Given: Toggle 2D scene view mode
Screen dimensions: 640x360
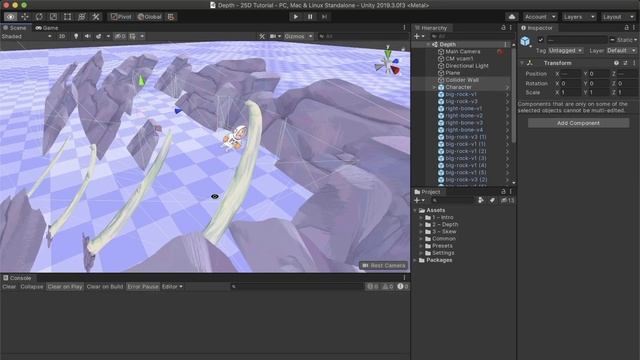Looking at the screenshot, I should tap(62, 36).
